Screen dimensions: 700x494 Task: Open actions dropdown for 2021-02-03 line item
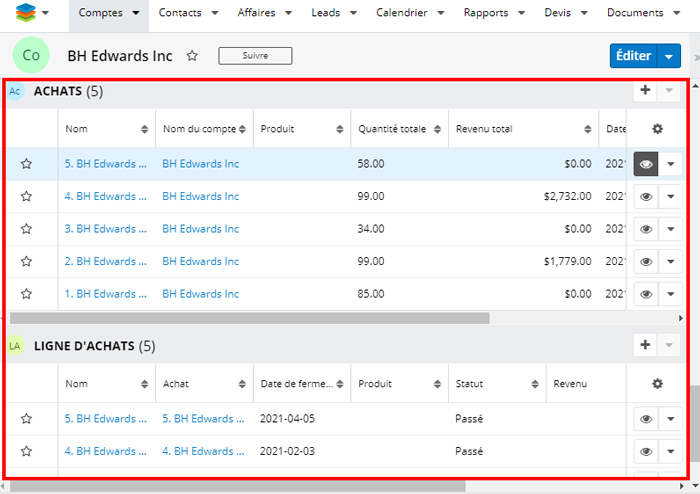(x=671, y=452)
